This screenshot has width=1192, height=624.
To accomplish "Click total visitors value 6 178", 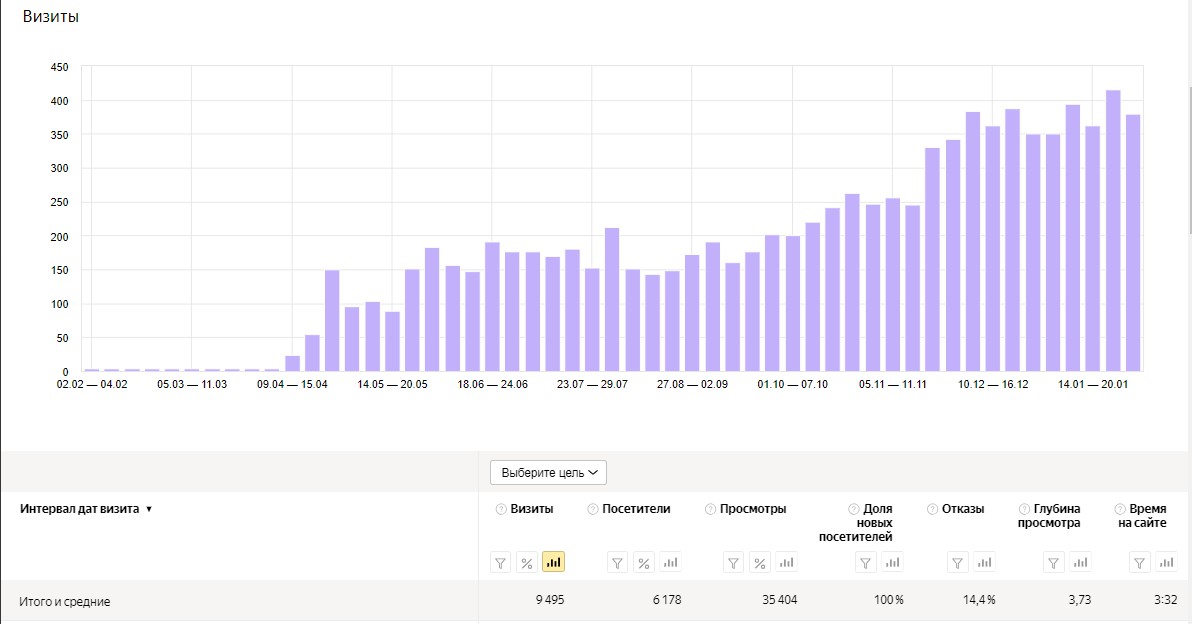I will coord(667,600).
